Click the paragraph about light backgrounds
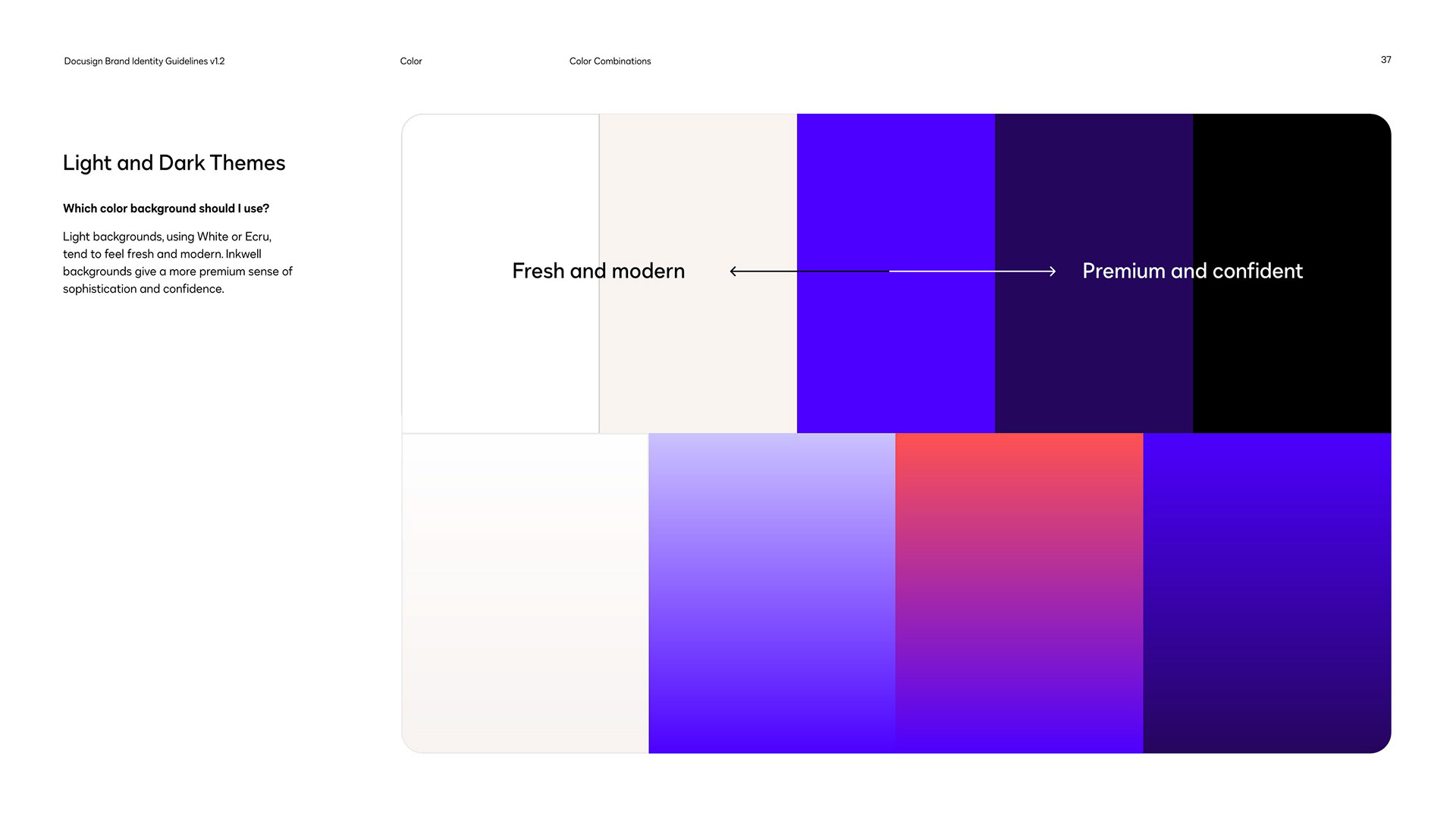This screenshot has width=1456, height=819. (177, 262)
